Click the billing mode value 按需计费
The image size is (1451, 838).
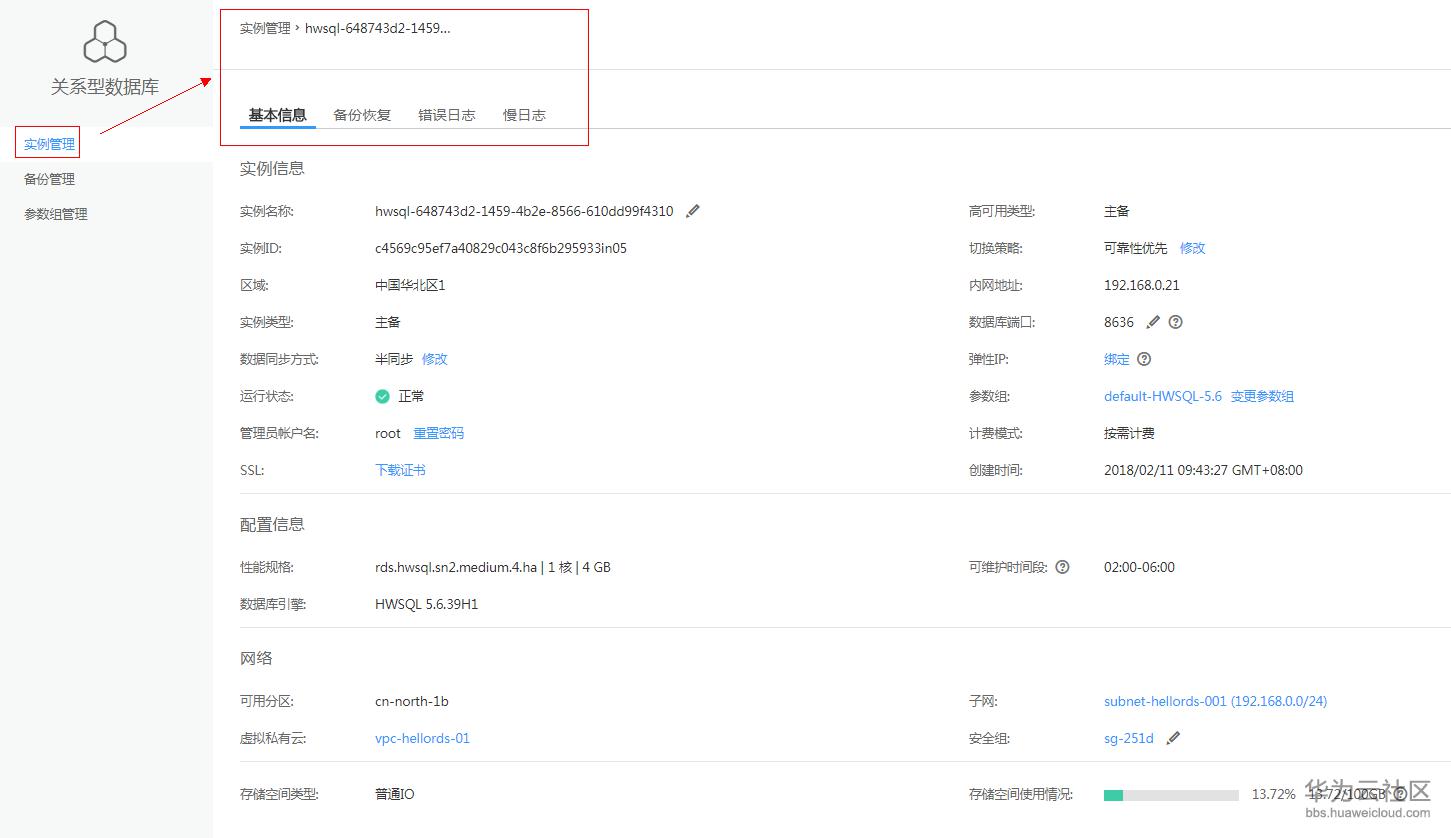[x=1129, y=433]
